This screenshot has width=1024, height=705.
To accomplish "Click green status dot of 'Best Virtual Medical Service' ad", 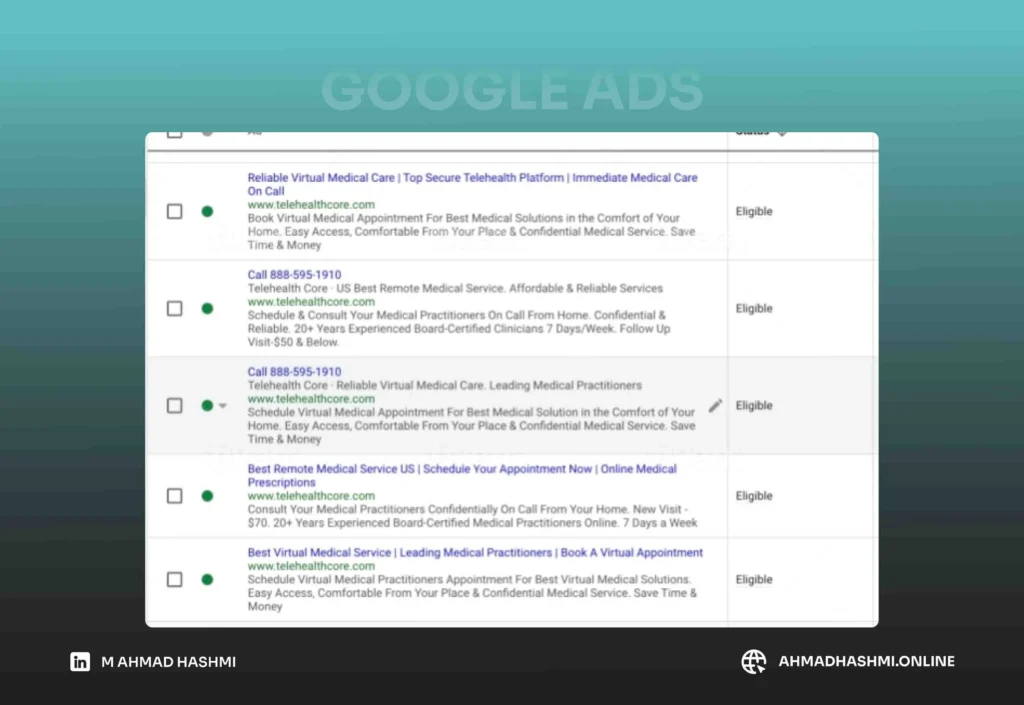I will pos(207,579).
